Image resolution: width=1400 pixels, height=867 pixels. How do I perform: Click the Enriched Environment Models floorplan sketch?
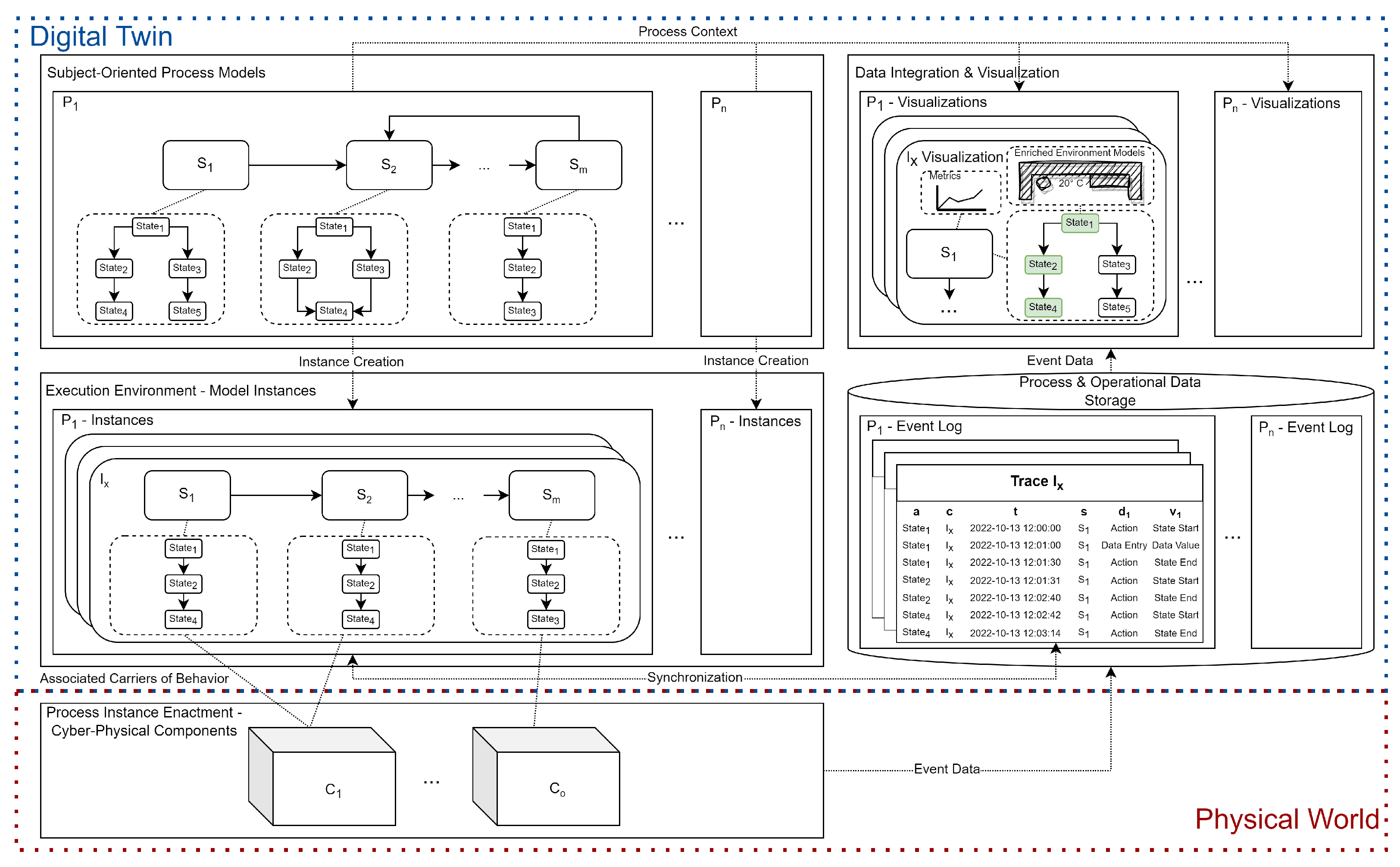click(1080, 181)
